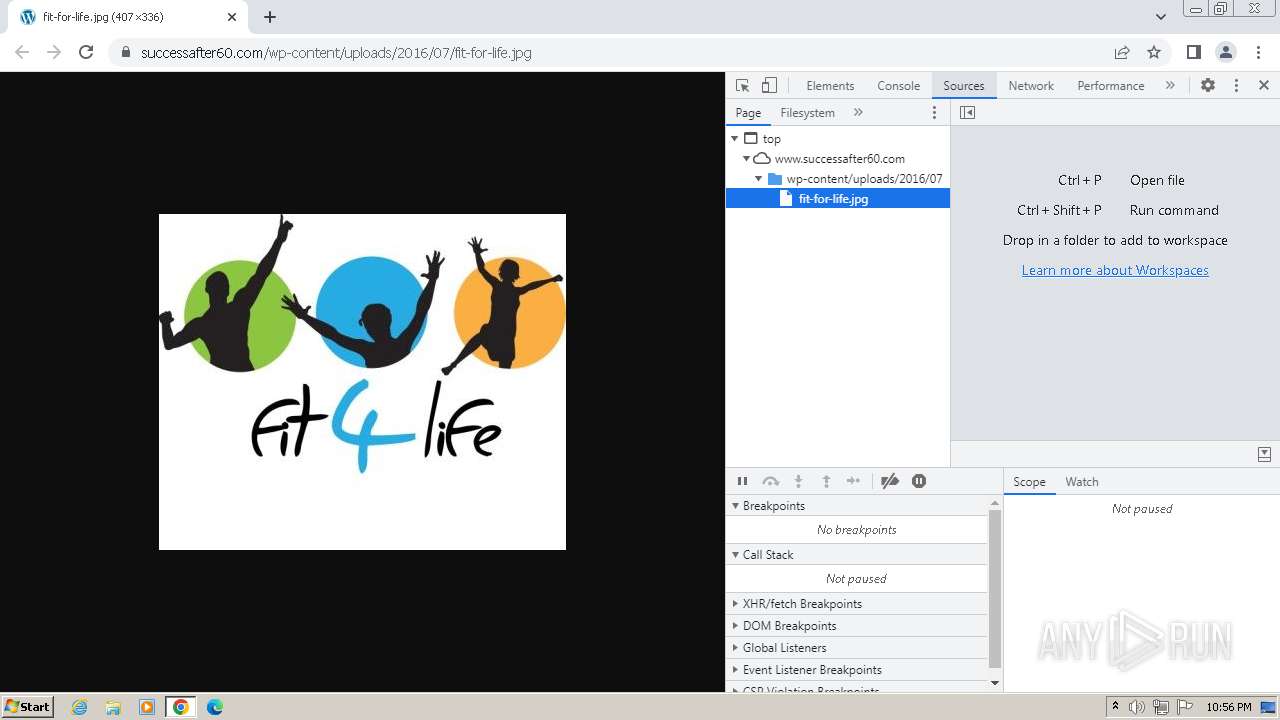Toggle deactivate breakpoints icon
Image resolution: width=1280 pixels, height=720 pixels.
[889, 481]
